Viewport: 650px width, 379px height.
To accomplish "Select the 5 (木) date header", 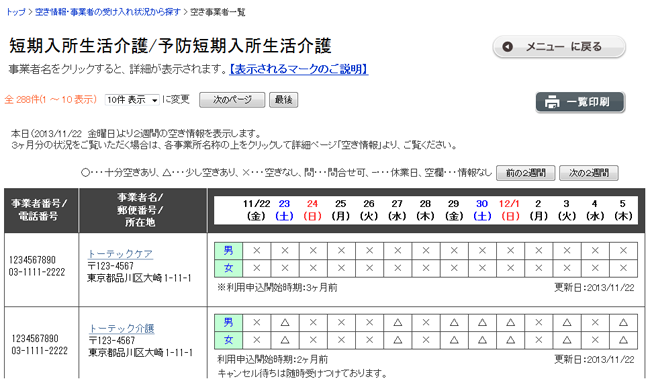I will tap(623, 210).
